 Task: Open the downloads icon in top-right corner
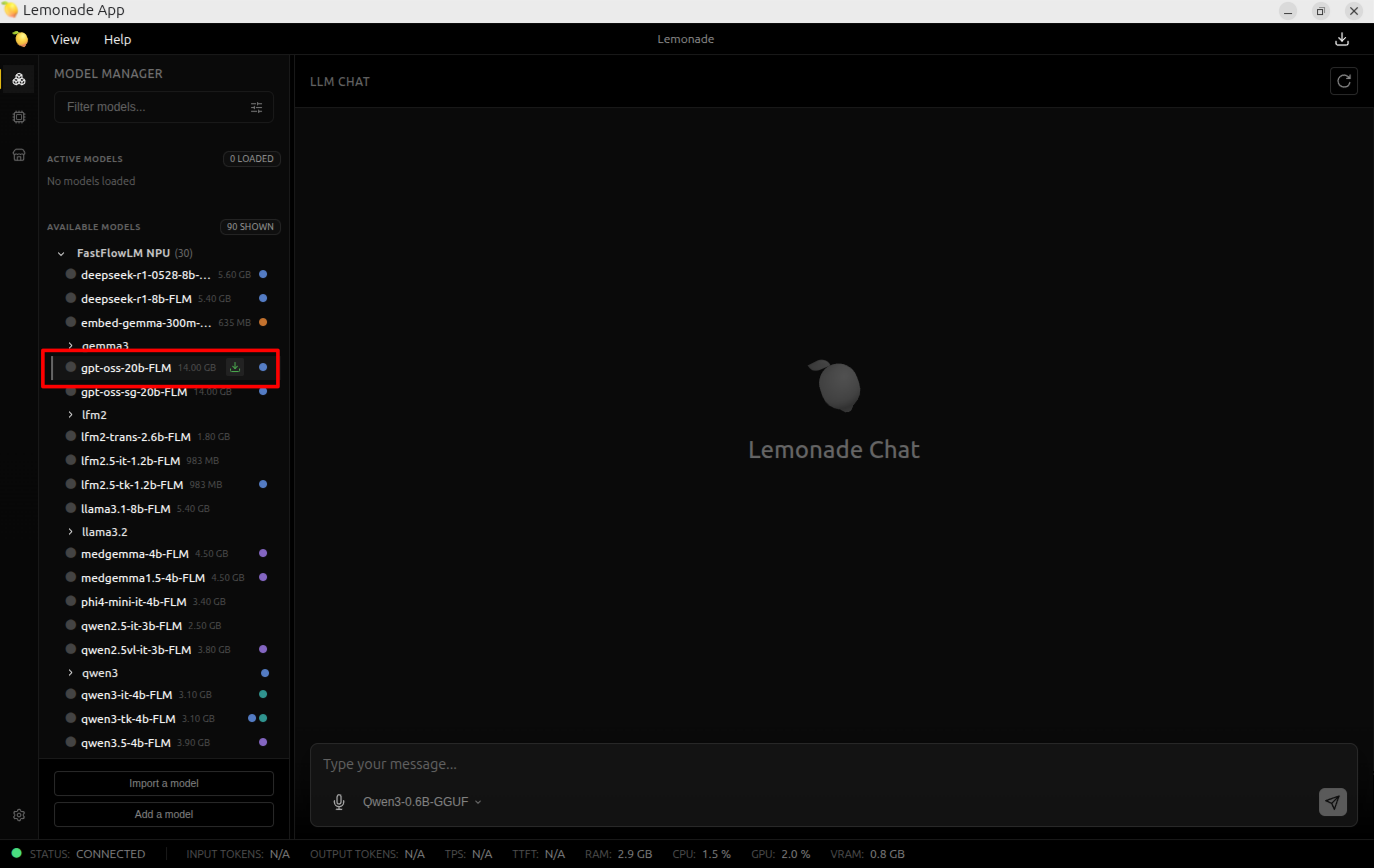click(1342, 39)
